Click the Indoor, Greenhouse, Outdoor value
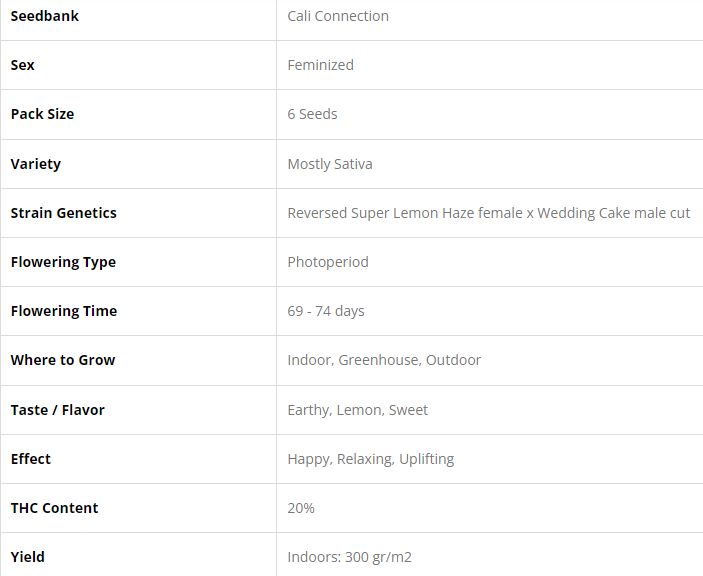The image size is (703, 576). [384, 360]
